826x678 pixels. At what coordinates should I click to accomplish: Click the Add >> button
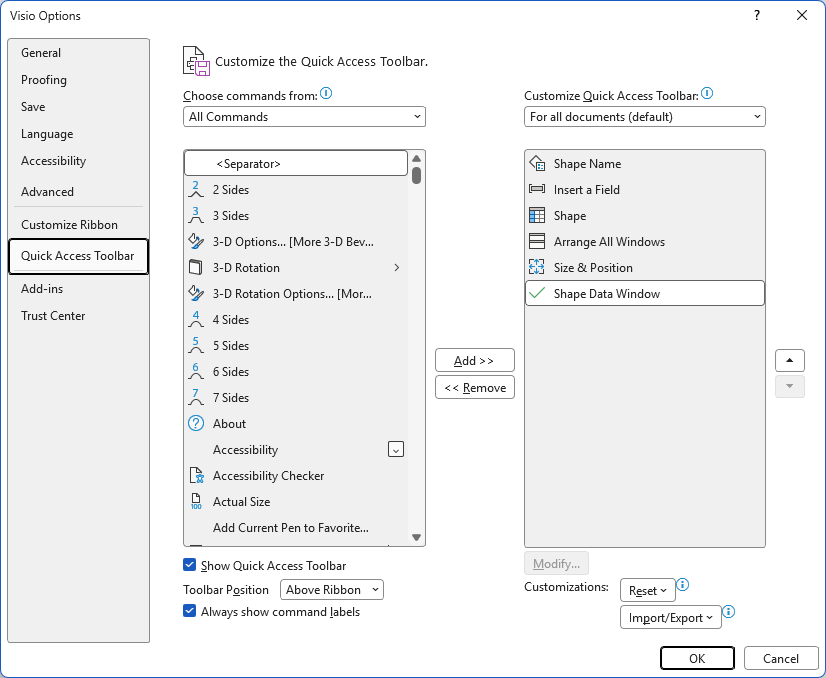pyautogui.click(x=475, y=360)
